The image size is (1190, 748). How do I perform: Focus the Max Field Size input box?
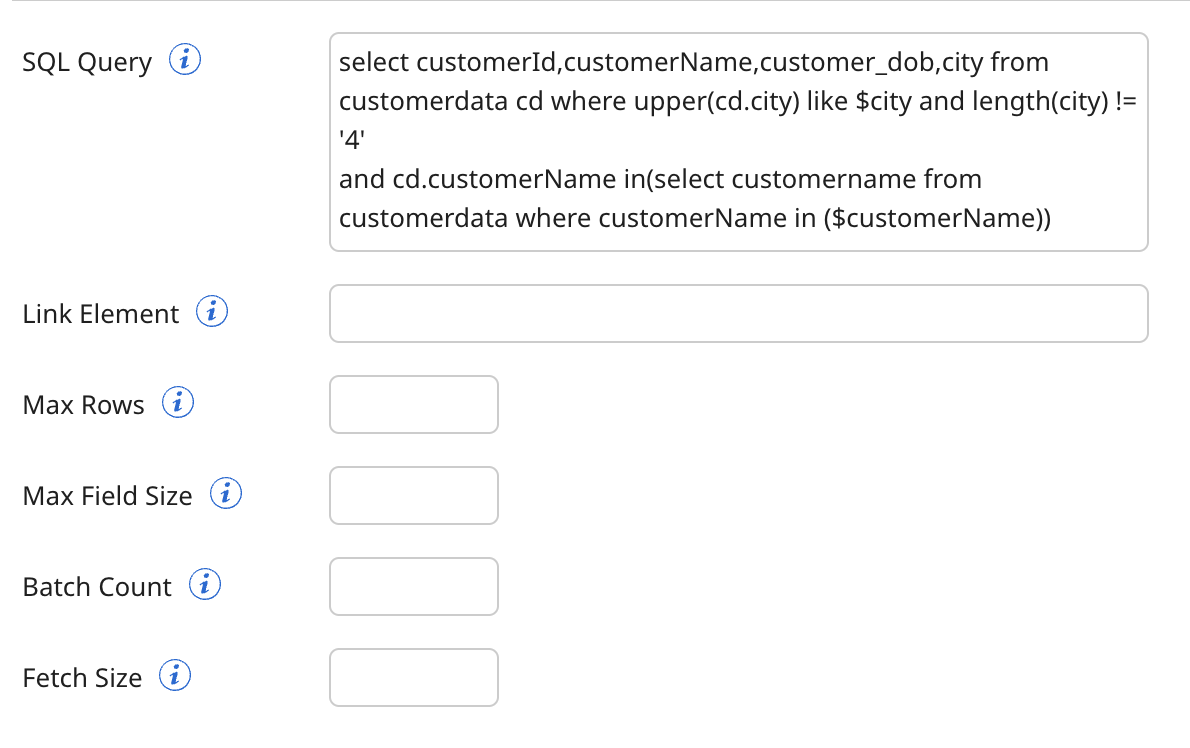click(413, 495)
